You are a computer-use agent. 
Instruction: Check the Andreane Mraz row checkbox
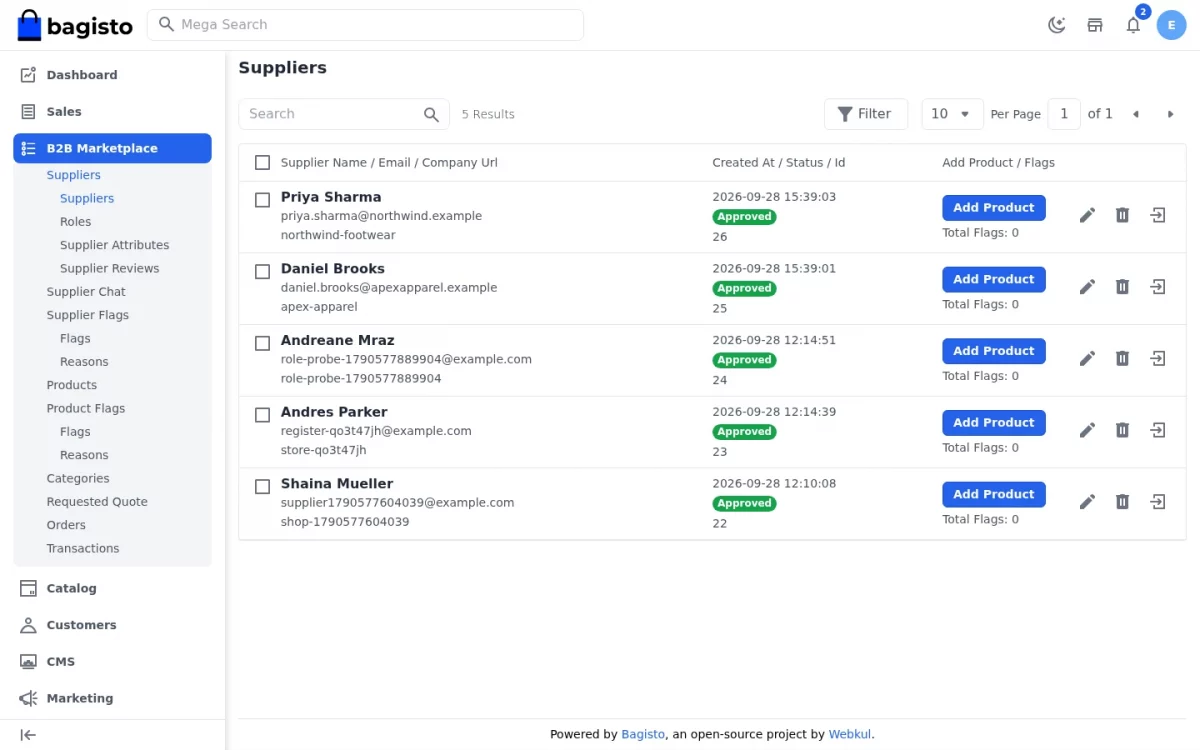[x=262, y=343]
